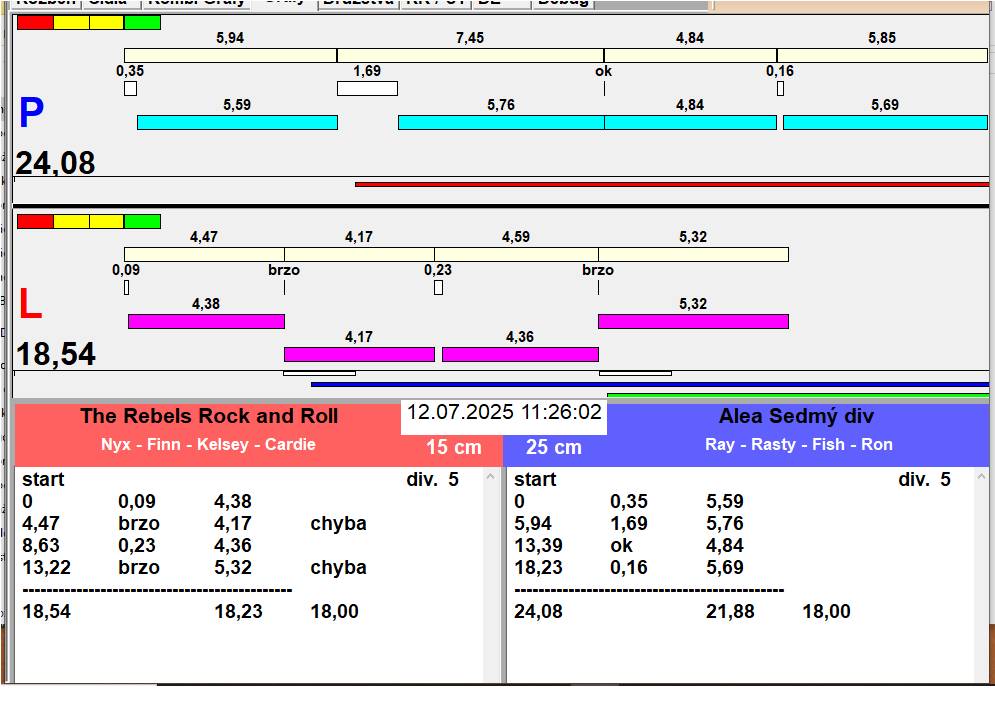Click the second yellow light in the L lane
The image size is (995, 701).
[x=107, y=221]
